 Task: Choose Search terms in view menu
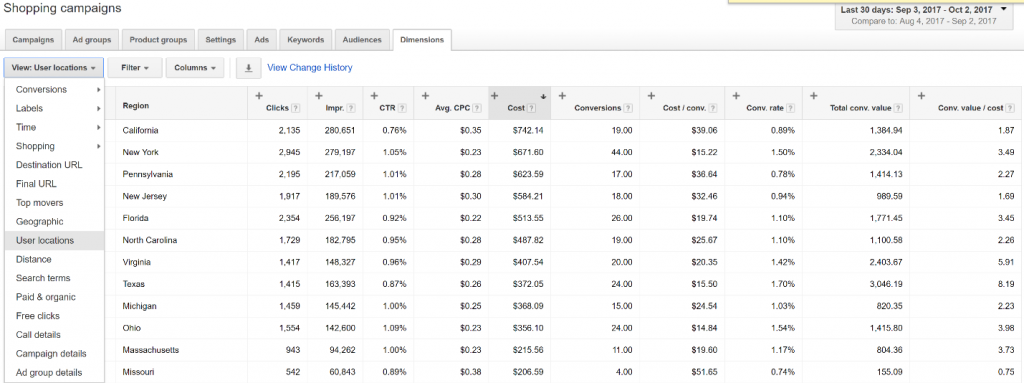[x=54, y=278]
